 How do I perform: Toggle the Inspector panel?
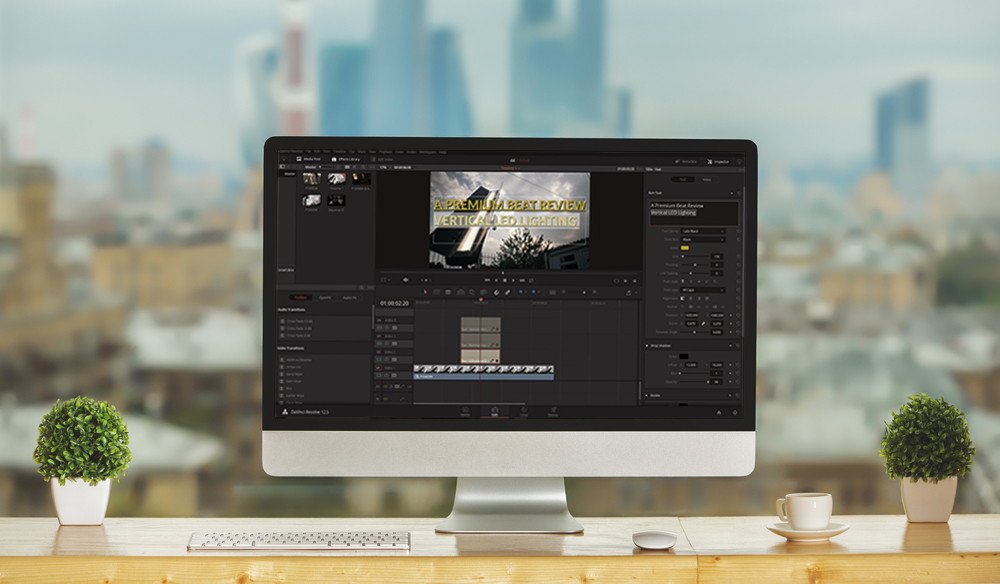pyautogui.click(x=721, y=162)
